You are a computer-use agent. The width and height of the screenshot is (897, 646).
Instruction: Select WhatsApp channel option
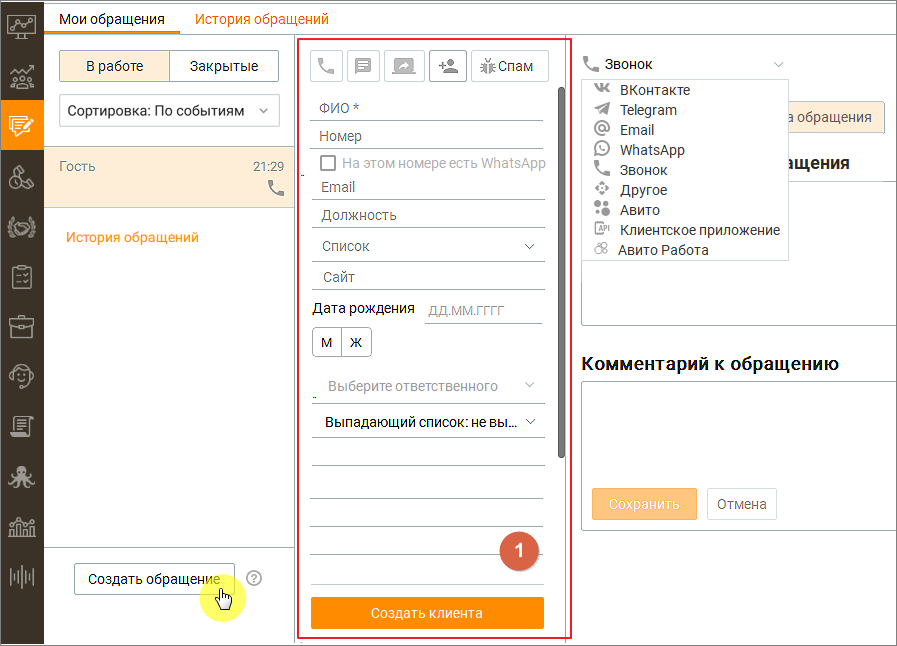coord(652,150)
